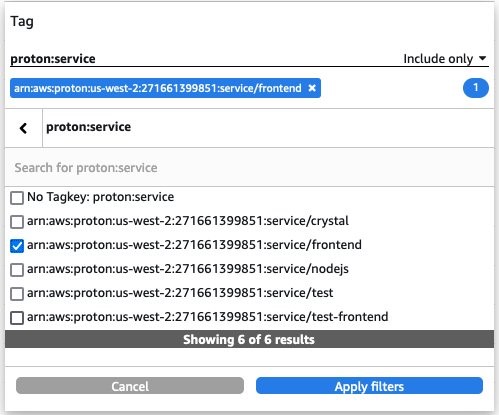Image resolution: width=499 pixels, height=415 pixels.
Task: Open the Include only dropdown arrow
Action: tap(482, 58)
